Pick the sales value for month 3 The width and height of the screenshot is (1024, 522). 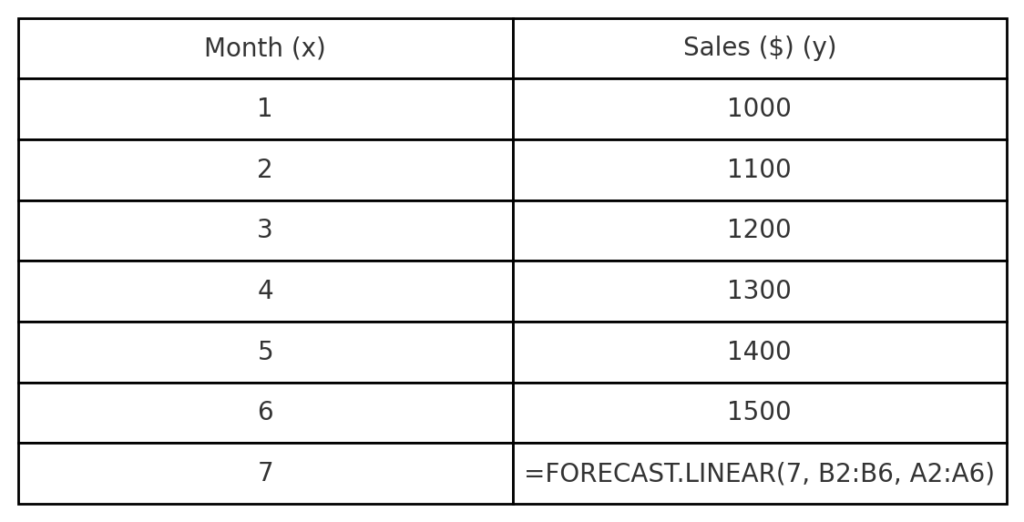tap(759, 230)
